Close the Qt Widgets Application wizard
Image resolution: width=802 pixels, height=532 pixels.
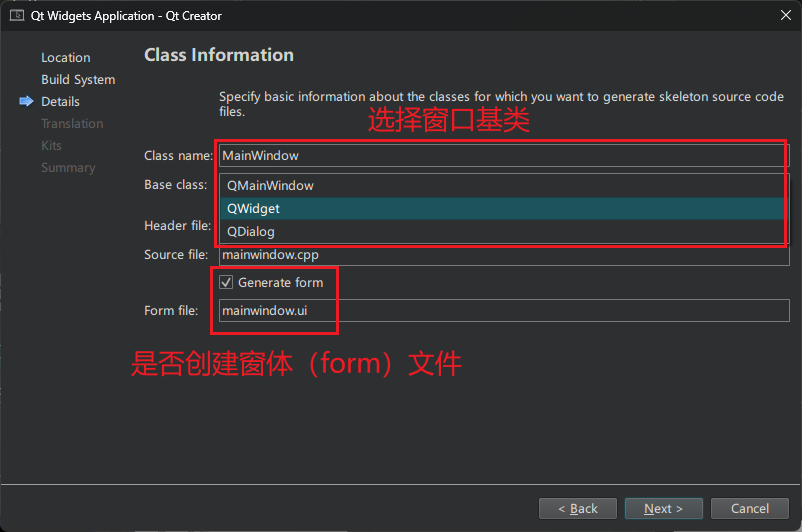point(785,15)
